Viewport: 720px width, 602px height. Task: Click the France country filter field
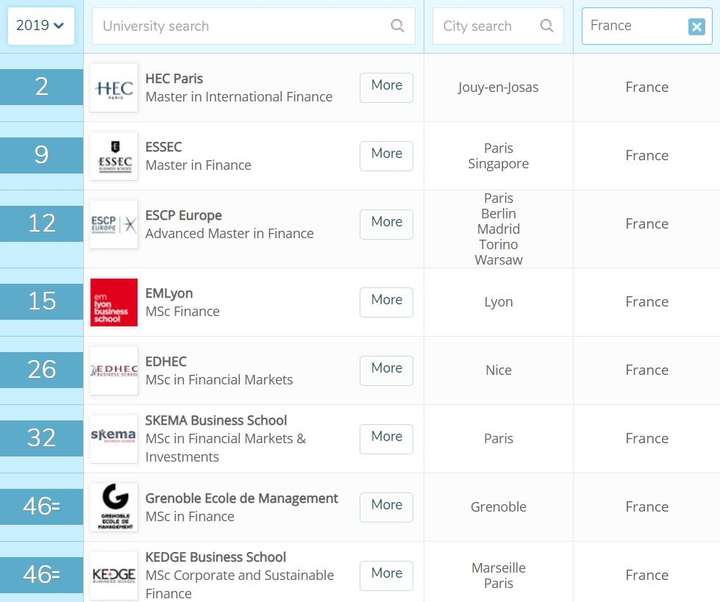[647, 26]
